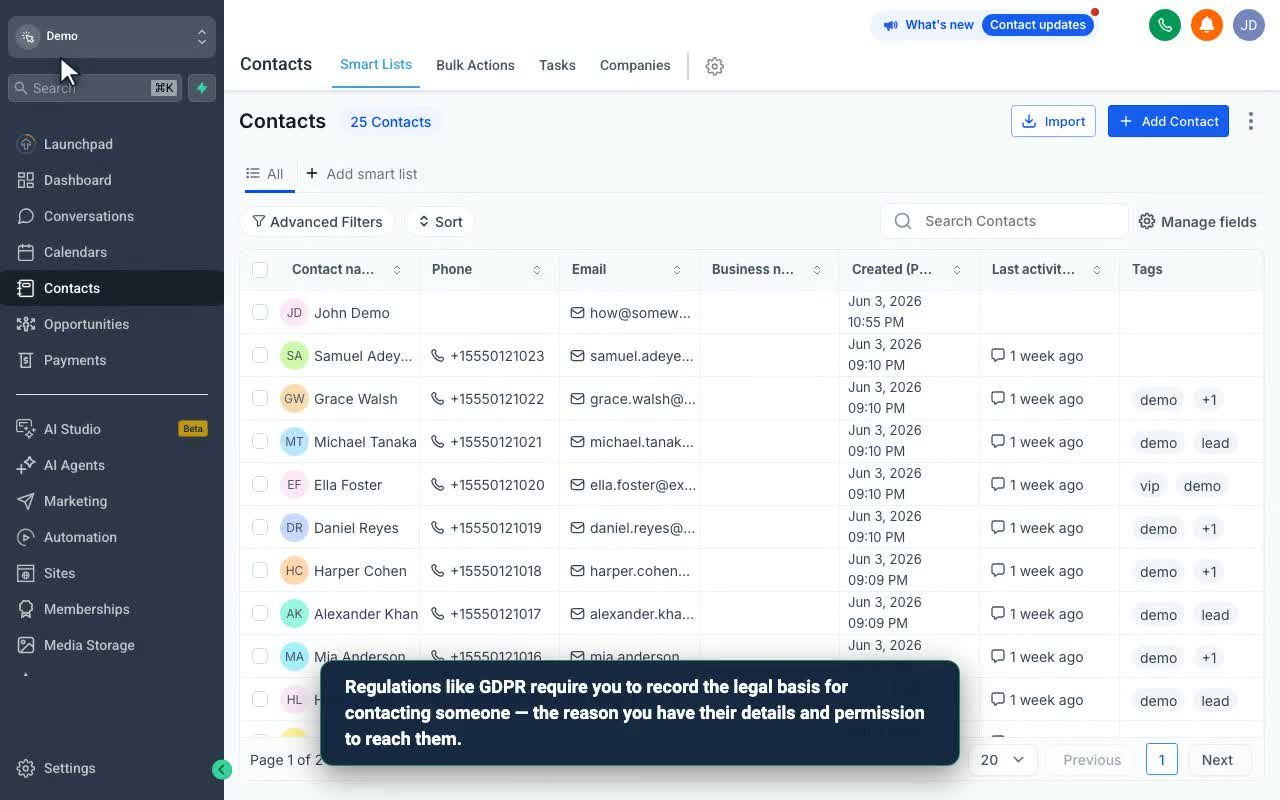The height and width of the screenshot is (800, 1280).
Task: Click the Search Contacts field
Action: (x=1004, y=221)
